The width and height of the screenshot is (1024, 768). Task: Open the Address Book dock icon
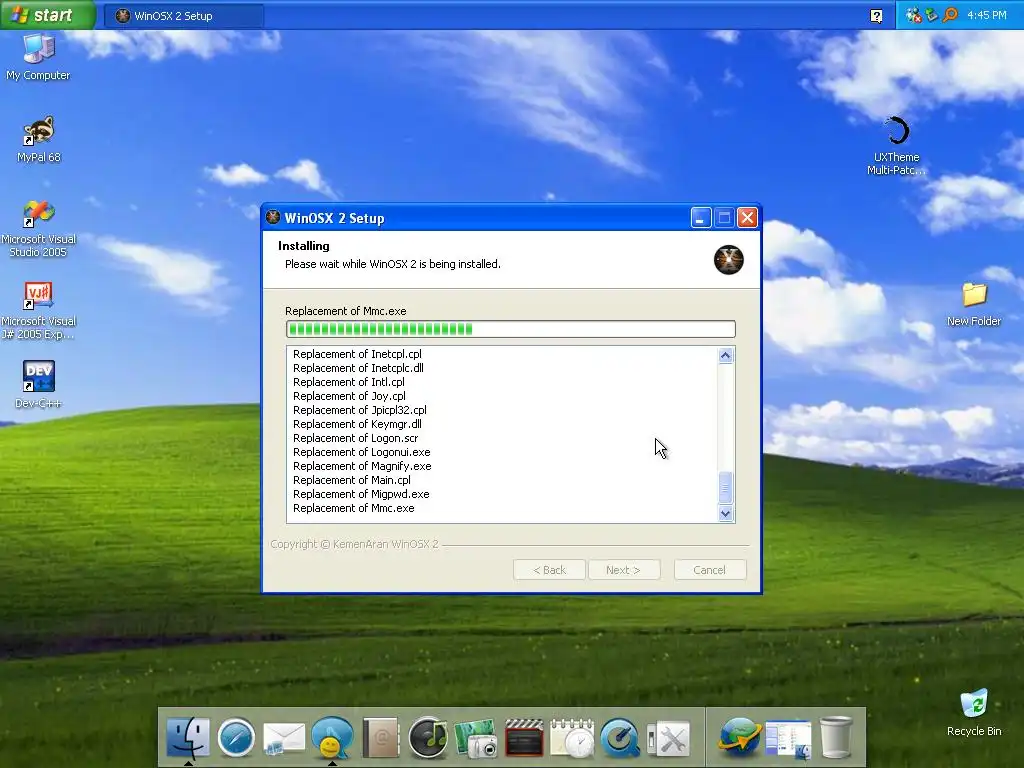tap(380, 738)
